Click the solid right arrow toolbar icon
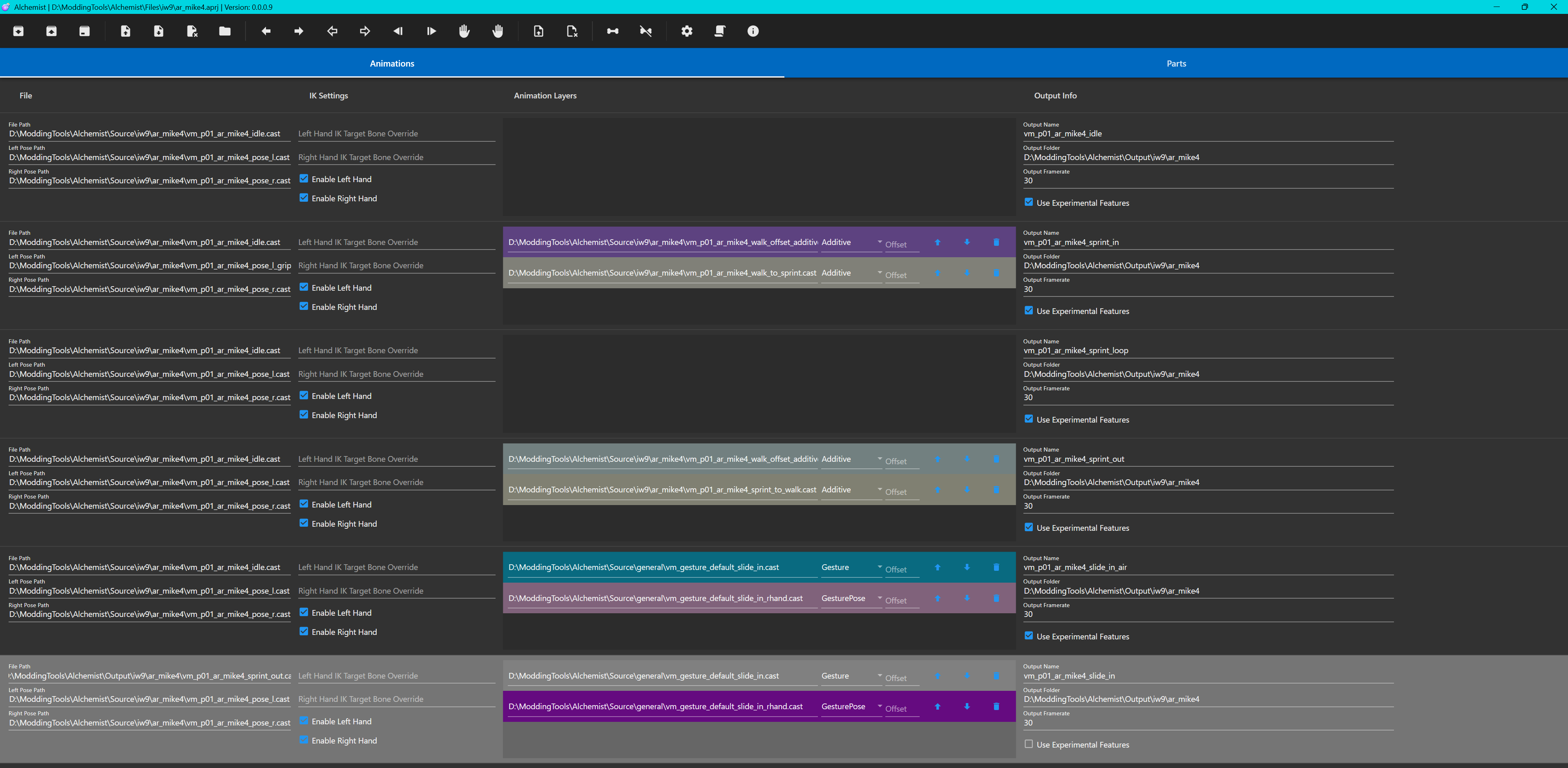1568x768 pixels. (x=299, y=31)
